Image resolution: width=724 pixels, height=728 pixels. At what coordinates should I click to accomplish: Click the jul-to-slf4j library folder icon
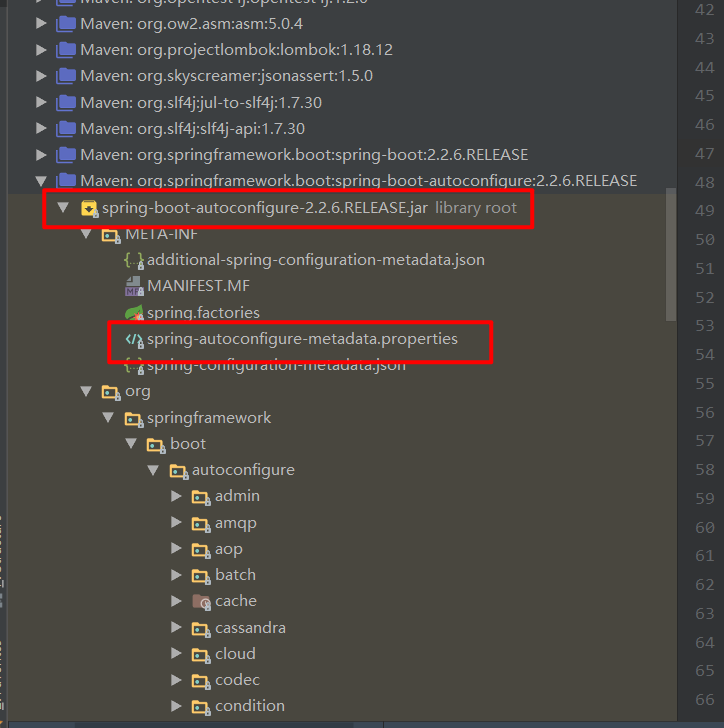(x=65, y=103)
